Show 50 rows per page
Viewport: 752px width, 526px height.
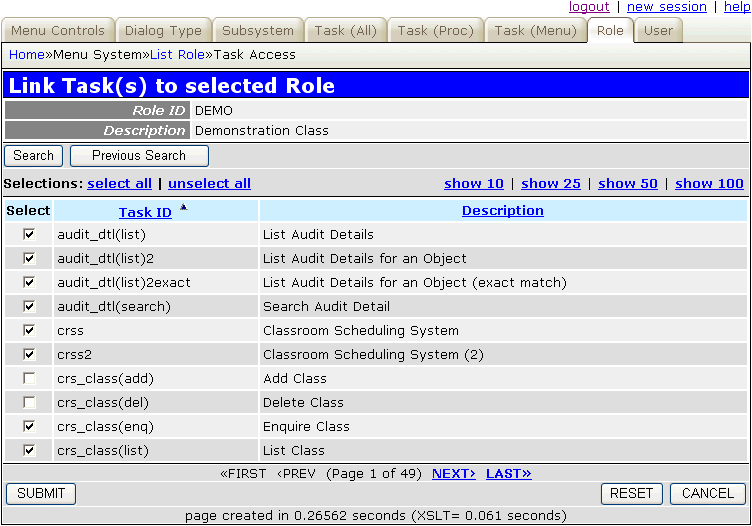(628, 184)
